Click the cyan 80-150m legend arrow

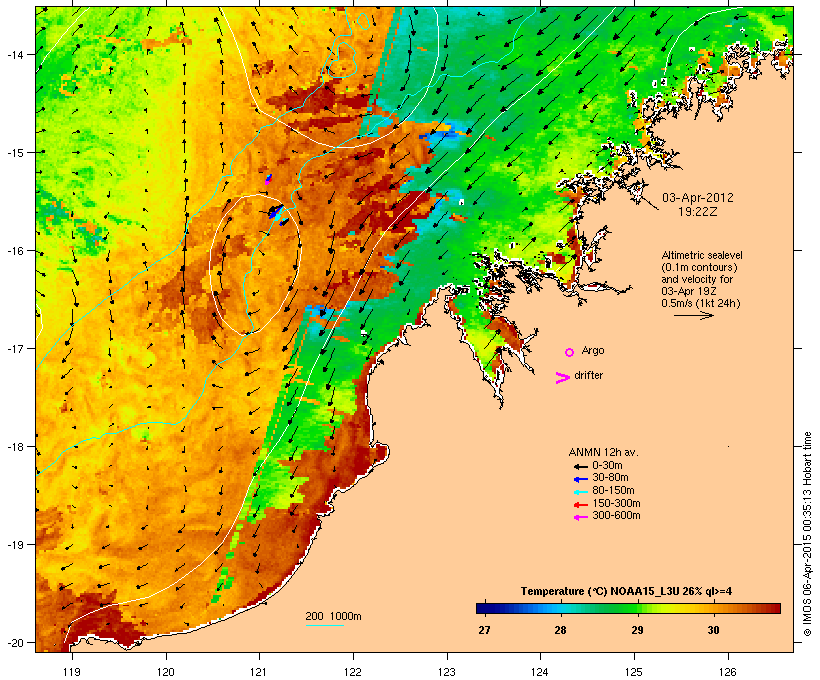pyautogui.click(x=580, y=492)
